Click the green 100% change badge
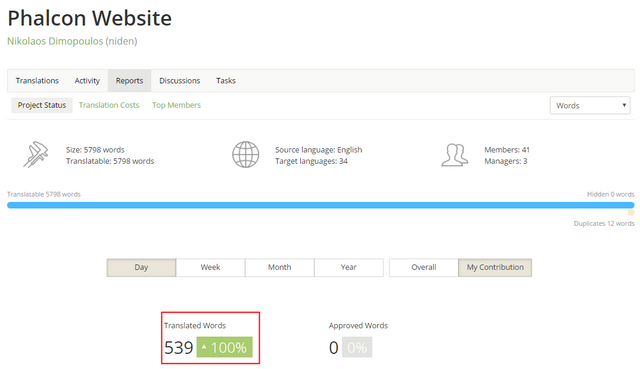This screenshot has width=640, height=369. 224,347
